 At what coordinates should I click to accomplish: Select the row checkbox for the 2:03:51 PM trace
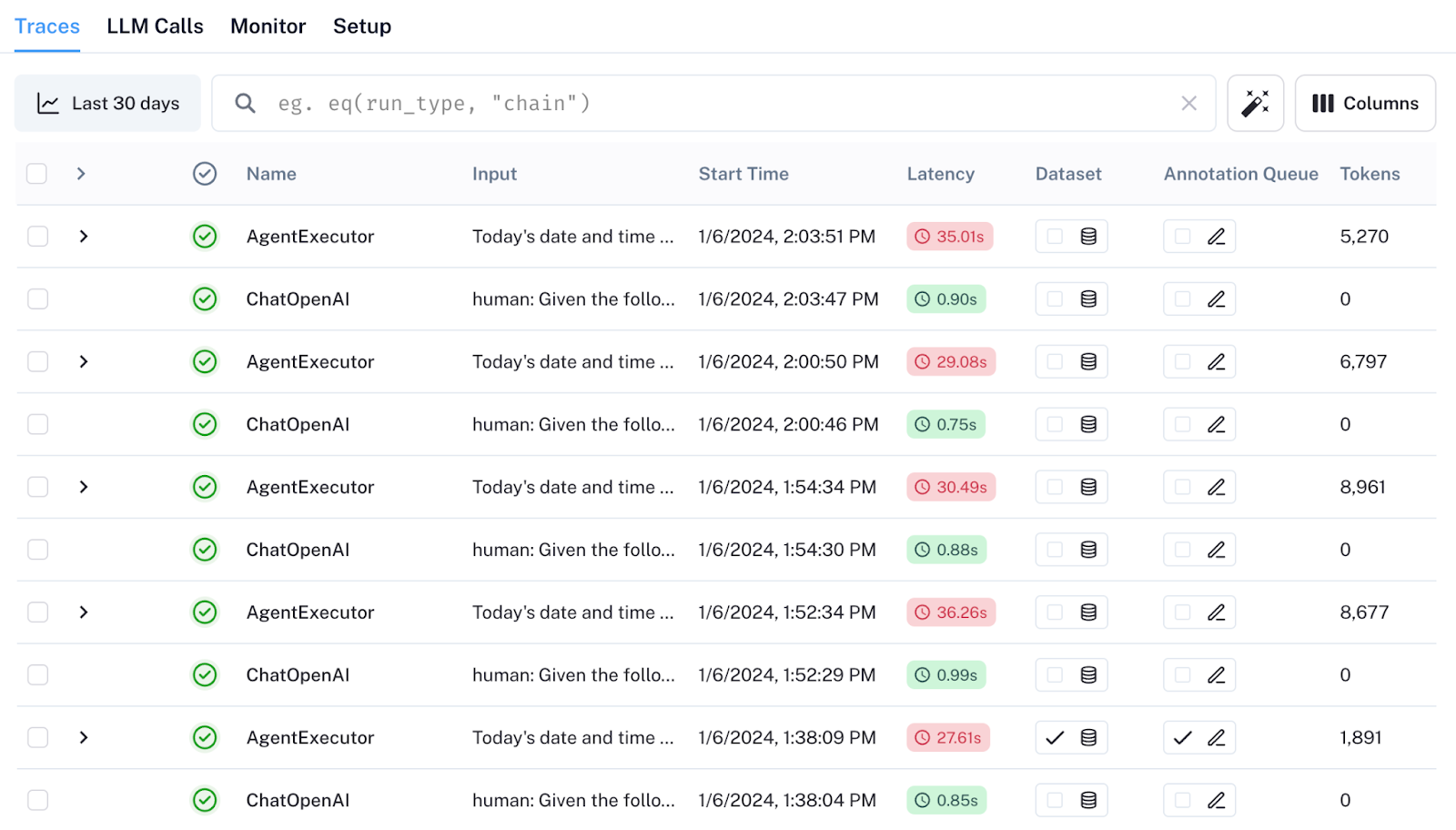pos(37,237)
